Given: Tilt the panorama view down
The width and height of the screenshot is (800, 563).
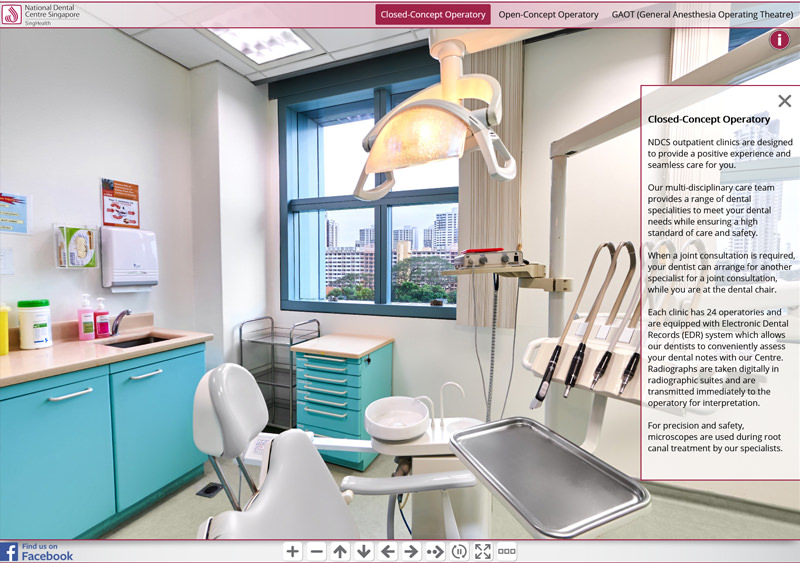Looking at the screenshot, I should coord(364,551).
